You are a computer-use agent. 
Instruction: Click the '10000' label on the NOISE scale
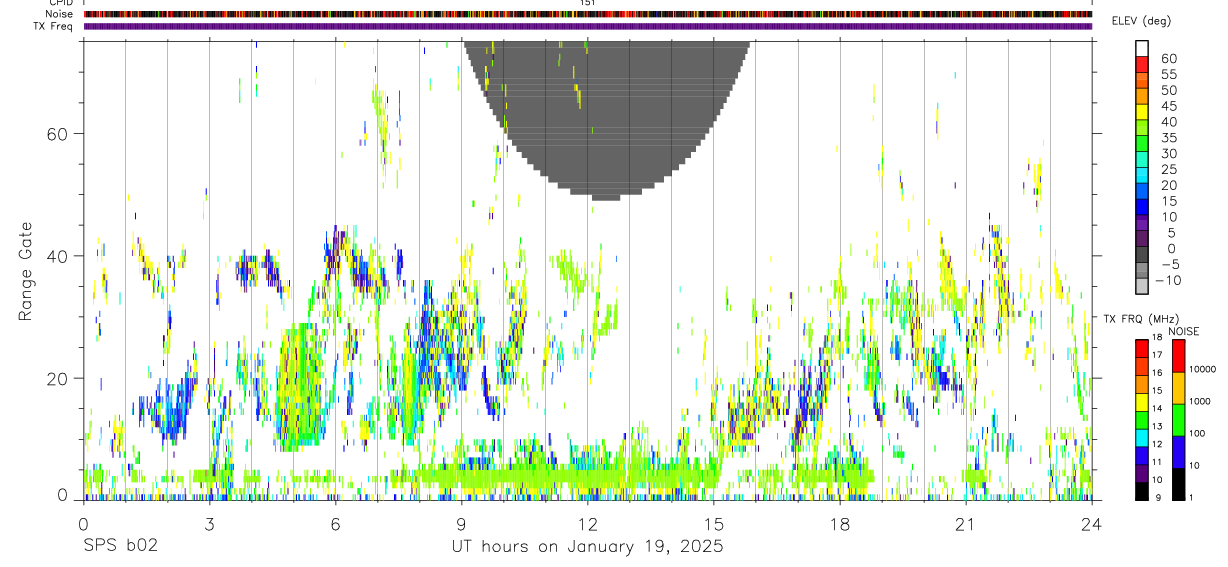pyautogui.click(x=1204, y=369)
